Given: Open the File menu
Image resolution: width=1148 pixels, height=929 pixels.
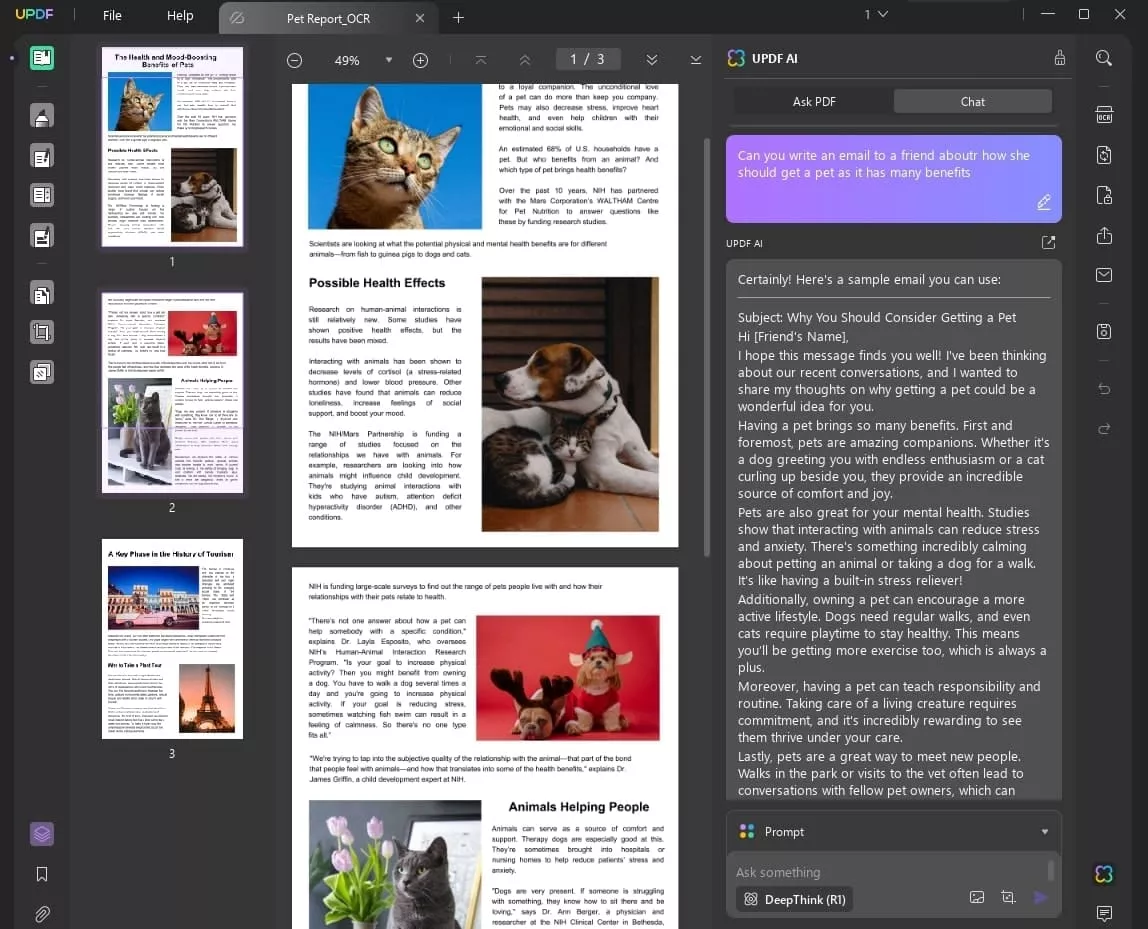Looking at the screenshot, I should [112, 16].
